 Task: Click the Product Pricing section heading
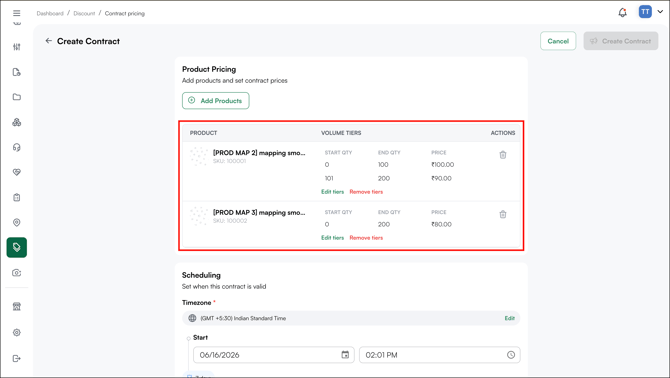(x=209, y=69)
